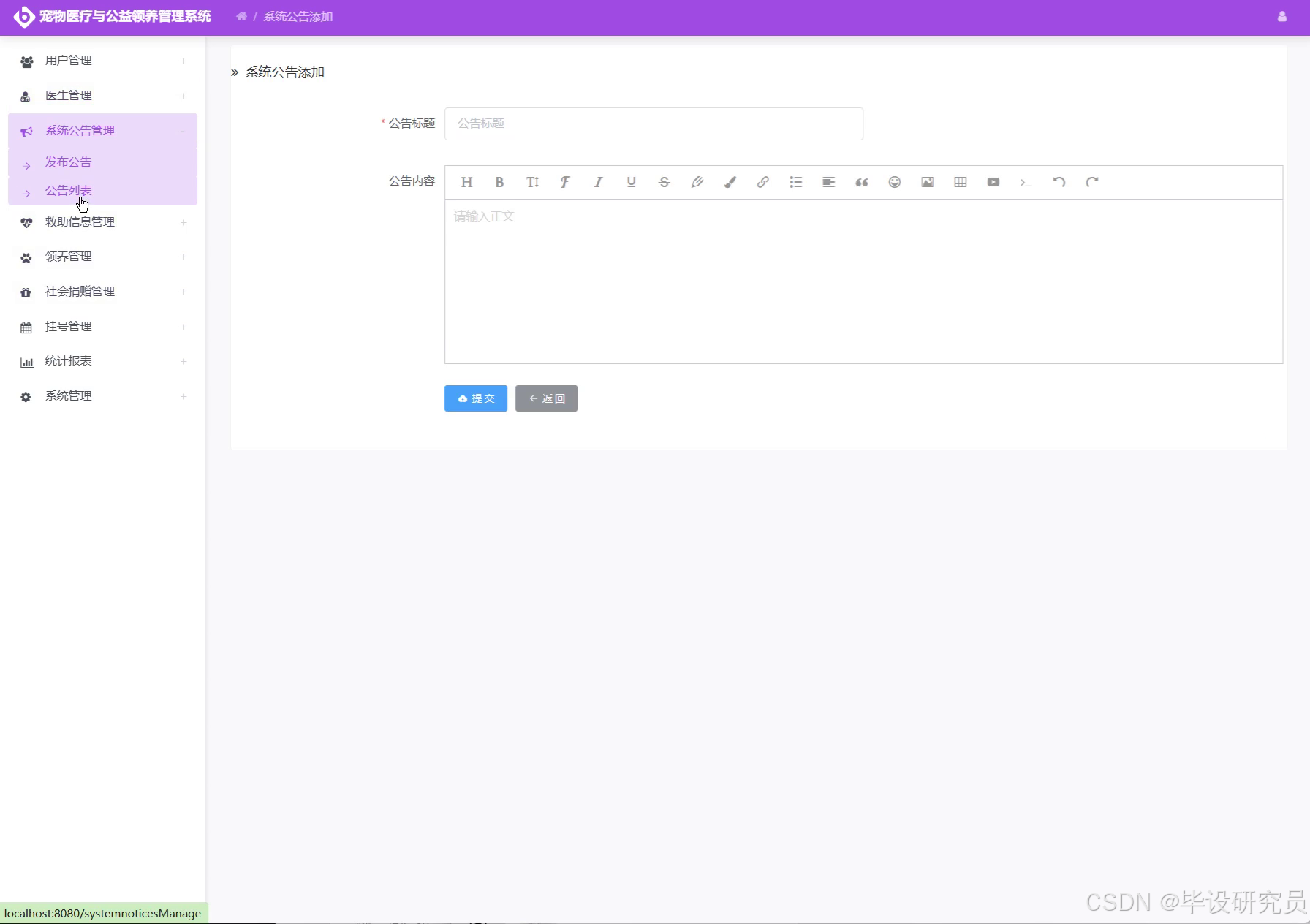Click the heading (H) editor tool
The image size is (1310, 924).
tap(466, 182)
